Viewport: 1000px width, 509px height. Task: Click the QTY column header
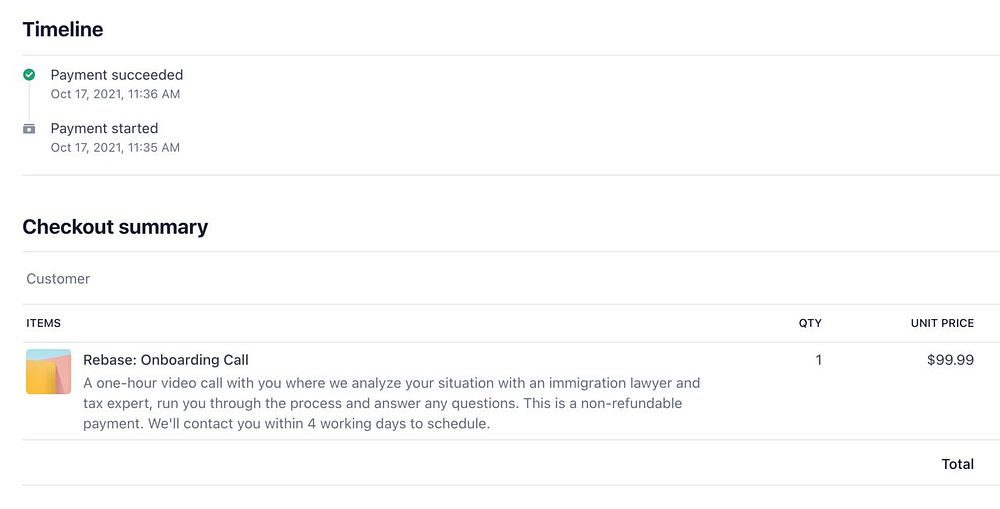click(x=810, y=323)
